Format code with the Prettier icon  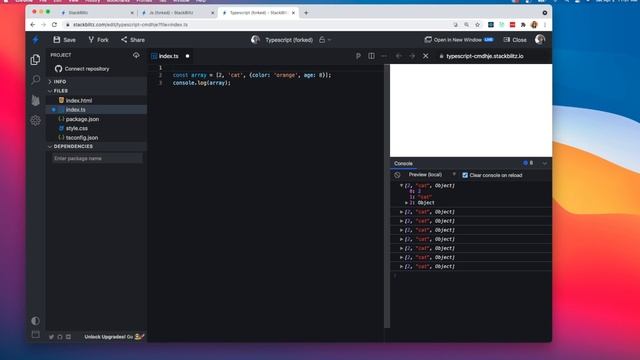(358, 56)
